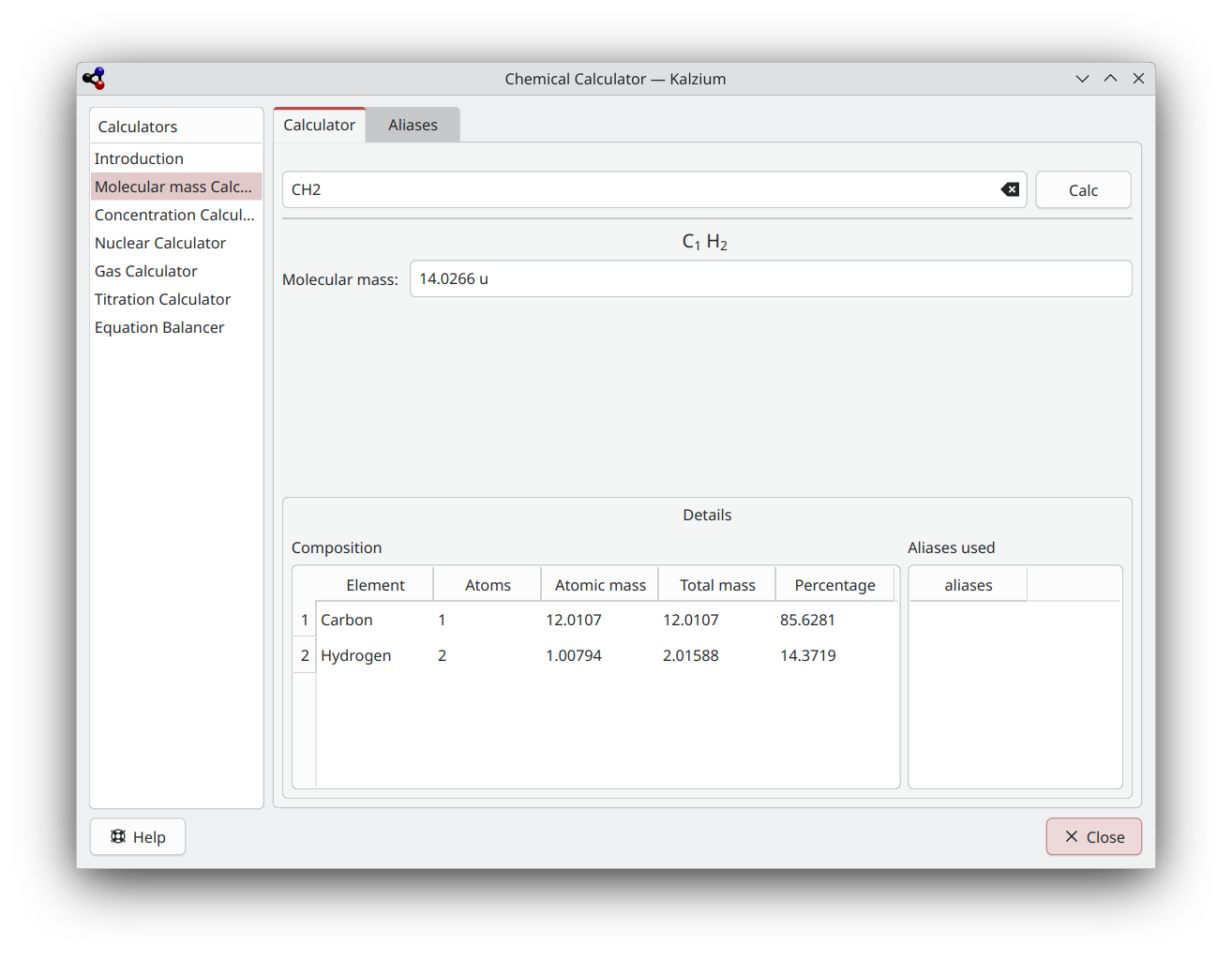Click the clear text icon in formula field
This screenshot has height=959, width=1232.
[1010, 189]
